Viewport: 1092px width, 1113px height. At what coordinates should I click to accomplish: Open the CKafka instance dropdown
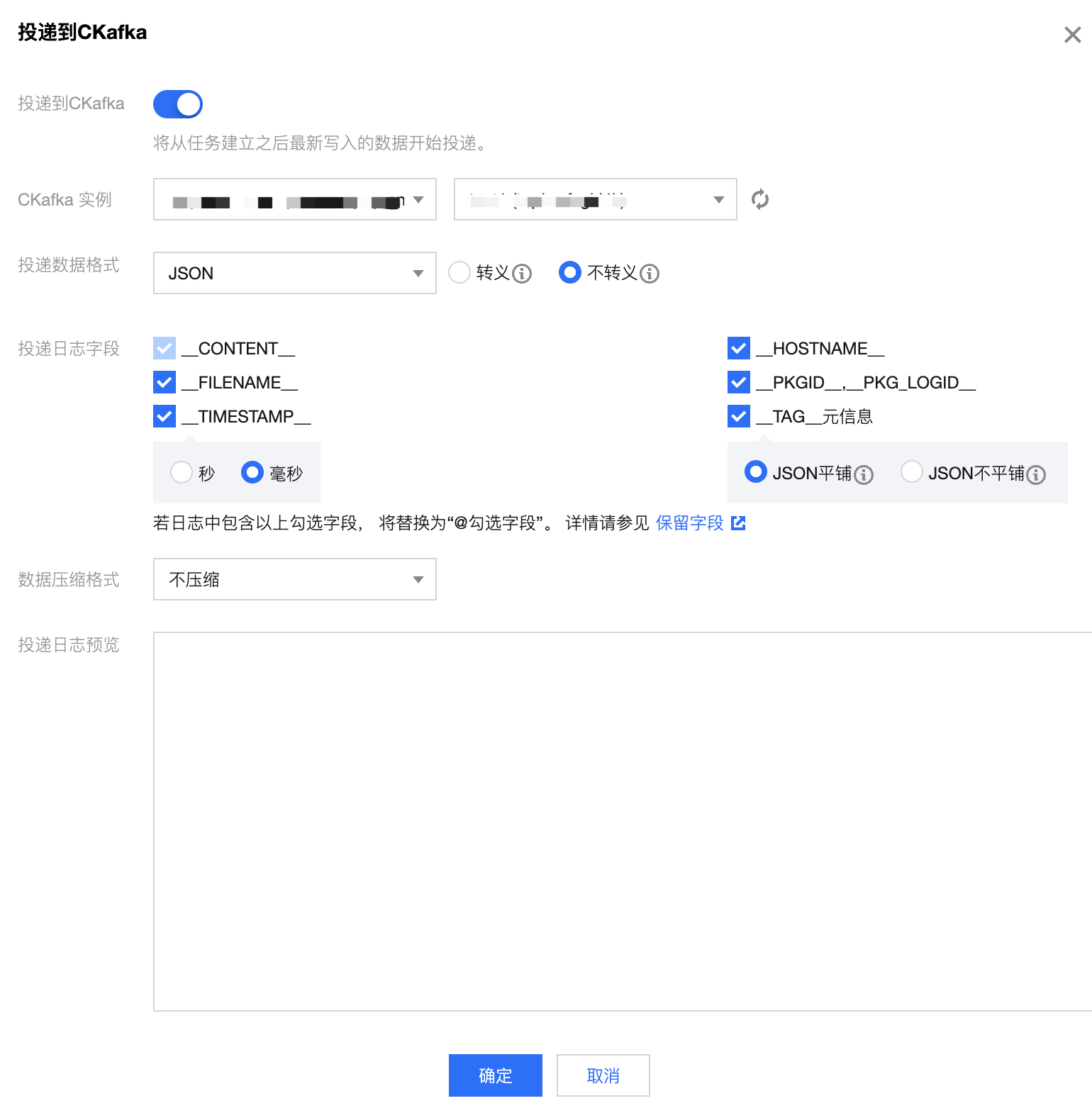coord(295,199)
